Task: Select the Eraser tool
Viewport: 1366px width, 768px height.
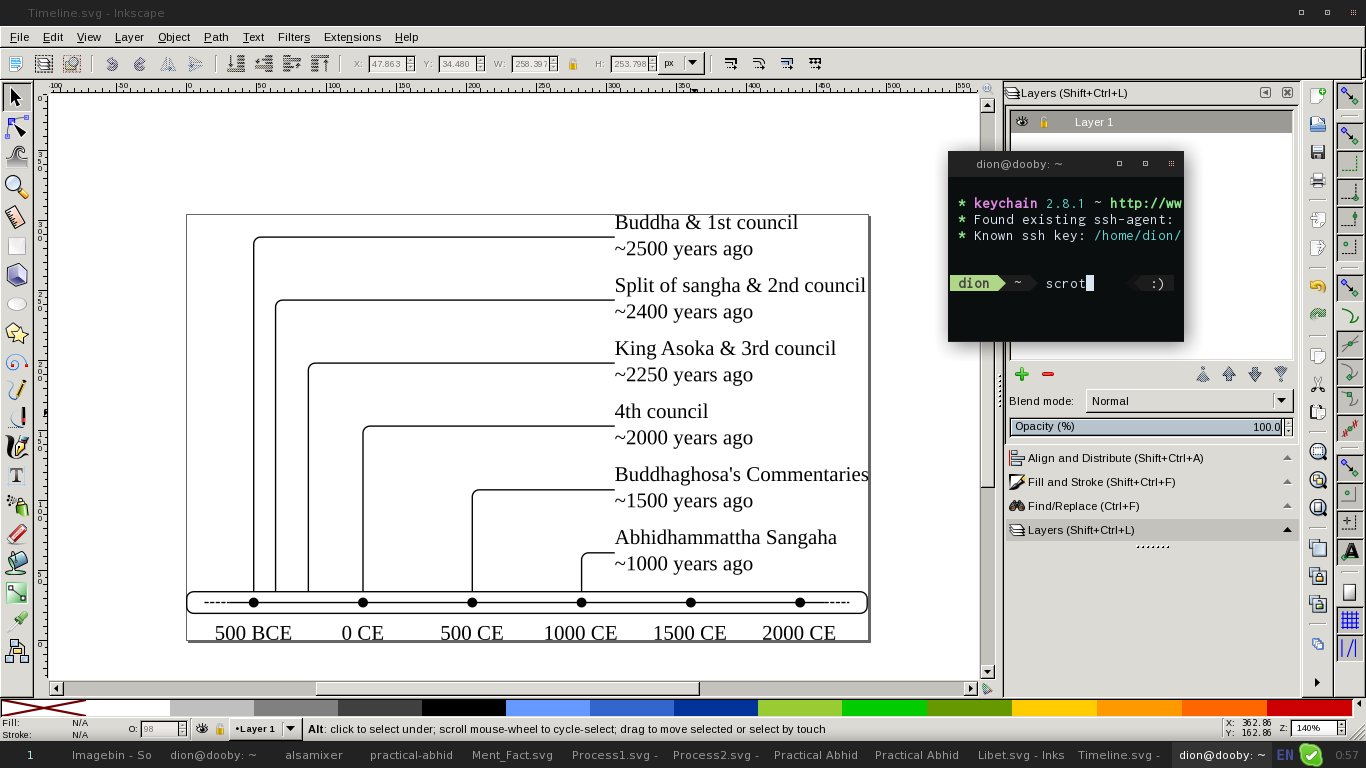Action: tap(16, 534)
